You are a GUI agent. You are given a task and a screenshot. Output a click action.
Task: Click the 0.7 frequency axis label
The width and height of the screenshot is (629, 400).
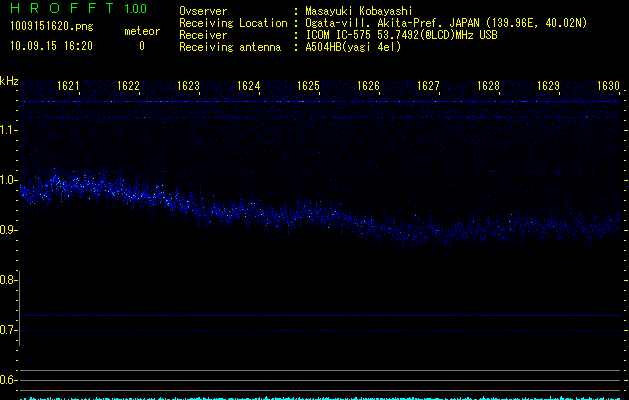[x=9, y=331]
